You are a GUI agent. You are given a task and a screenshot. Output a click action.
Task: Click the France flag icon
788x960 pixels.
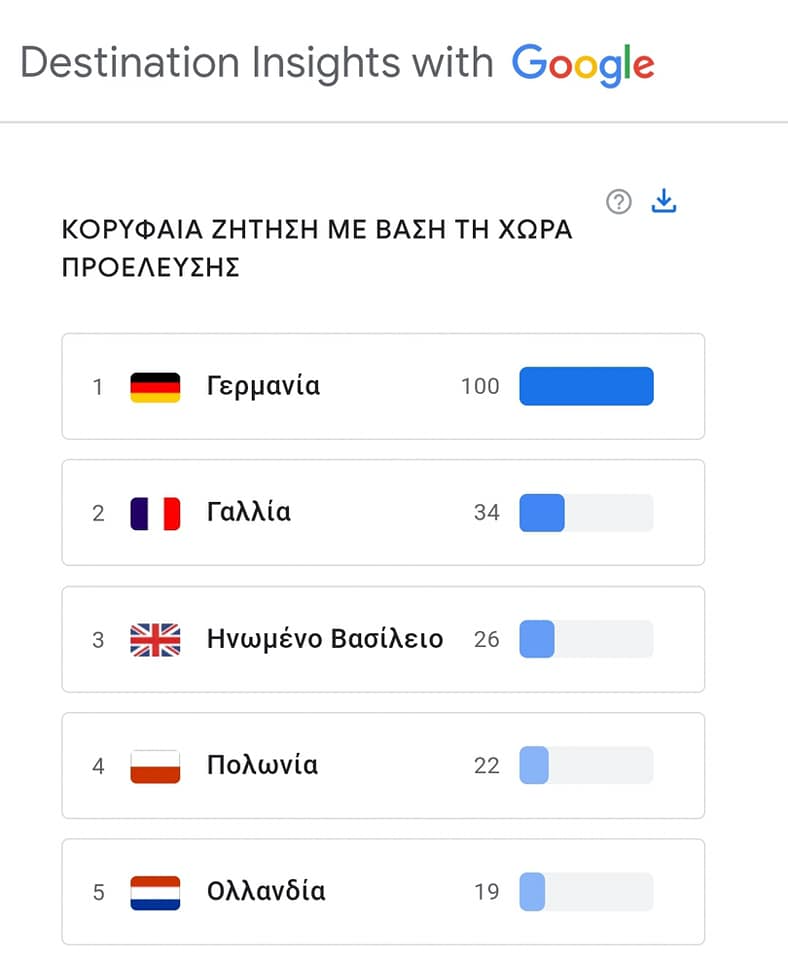(155, 513)
